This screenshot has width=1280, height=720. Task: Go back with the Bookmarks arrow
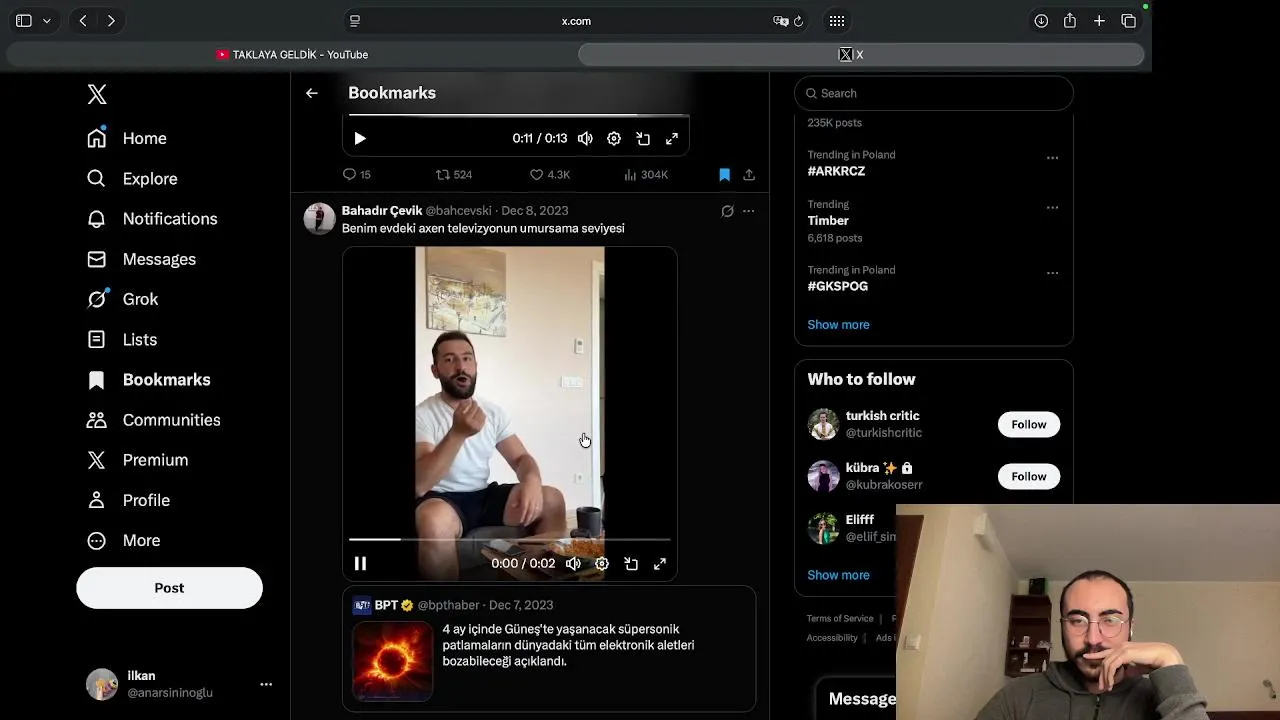(312, 93)
